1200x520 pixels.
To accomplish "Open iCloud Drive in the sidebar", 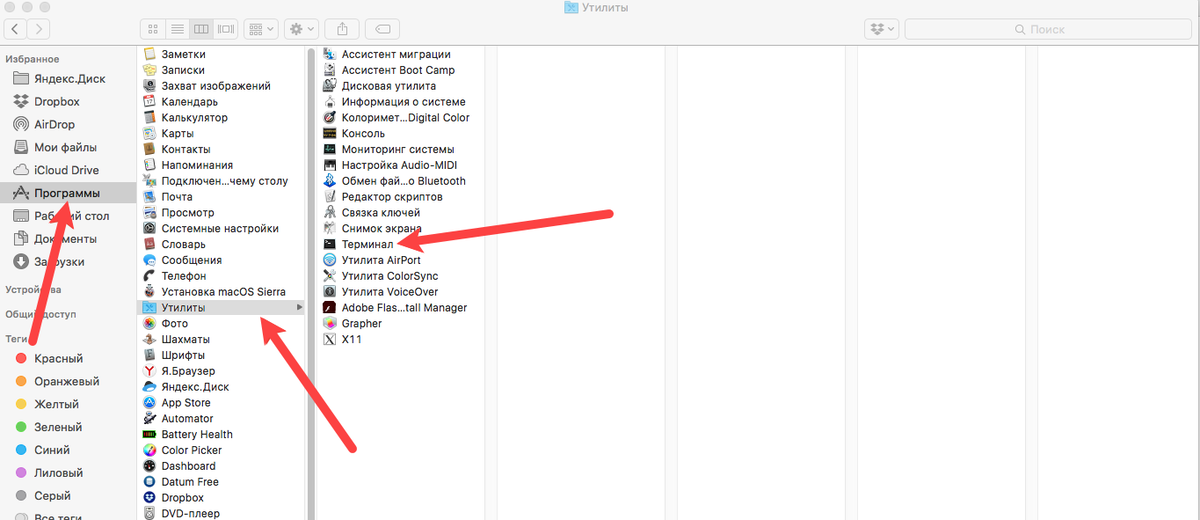I will (68, 170).
